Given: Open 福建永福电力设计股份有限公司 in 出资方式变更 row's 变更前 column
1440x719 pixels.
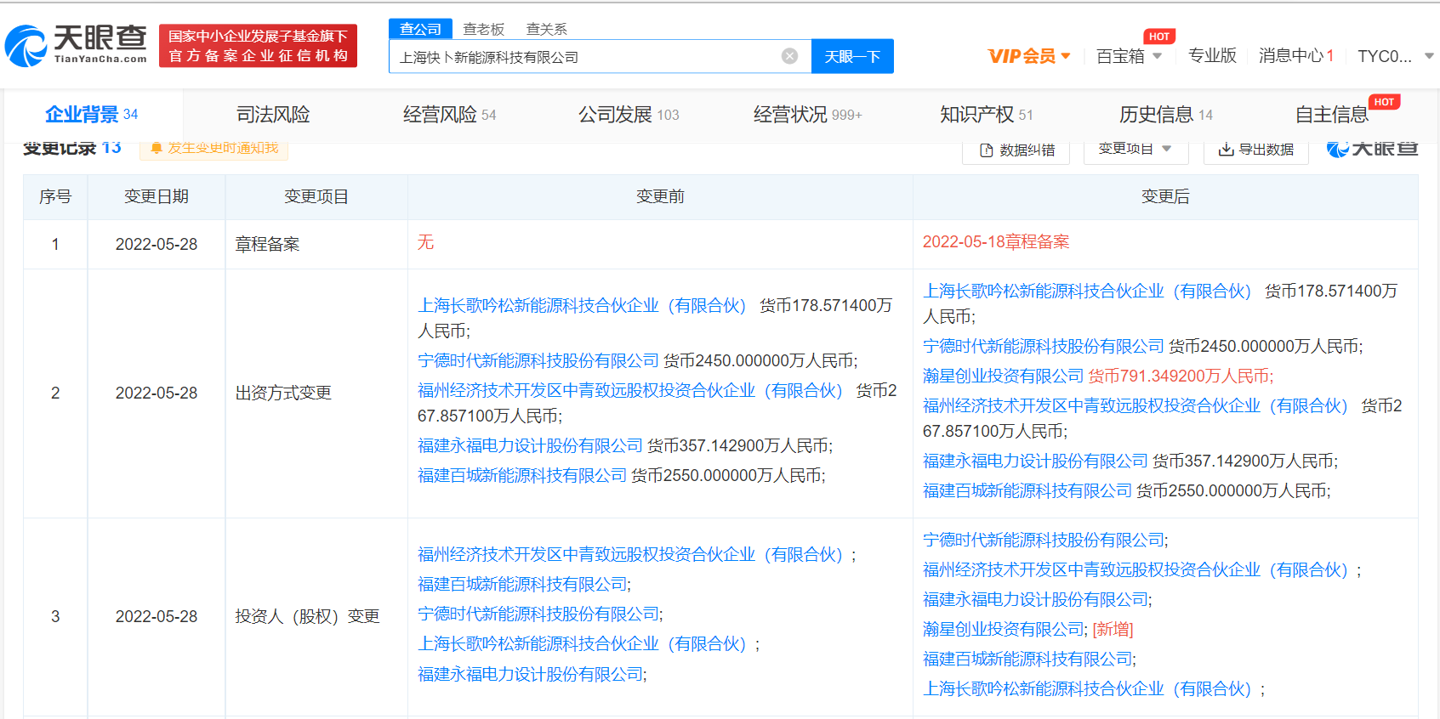Looking at the screenshot, I should click(x=531, y=445).
